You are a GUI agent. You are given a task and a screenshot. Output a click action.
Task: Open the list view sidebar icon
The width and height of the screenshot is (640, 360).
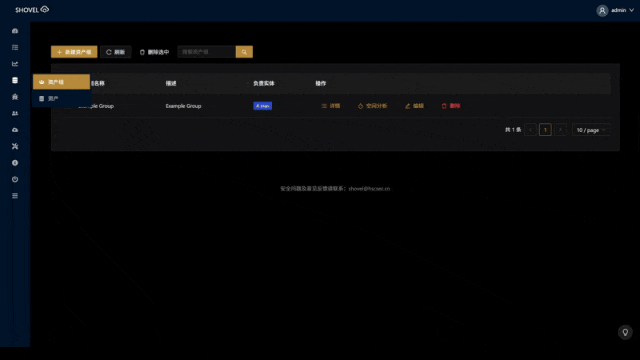[x=15, y=47]
